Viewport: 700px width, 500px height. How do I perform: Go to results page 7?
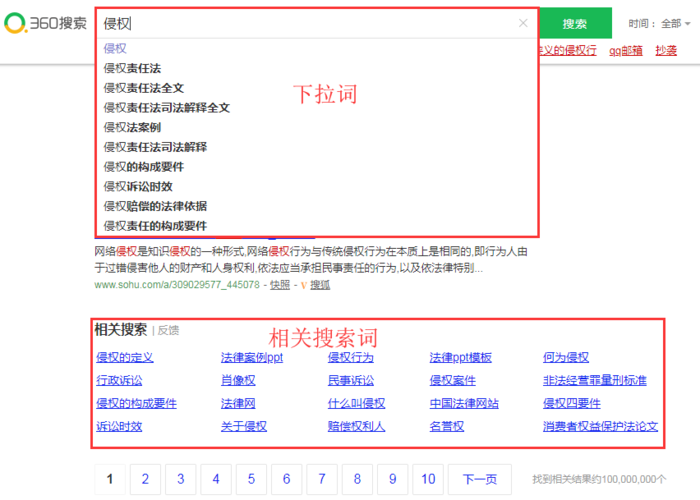pyautogui.click(x=322, y=479)
